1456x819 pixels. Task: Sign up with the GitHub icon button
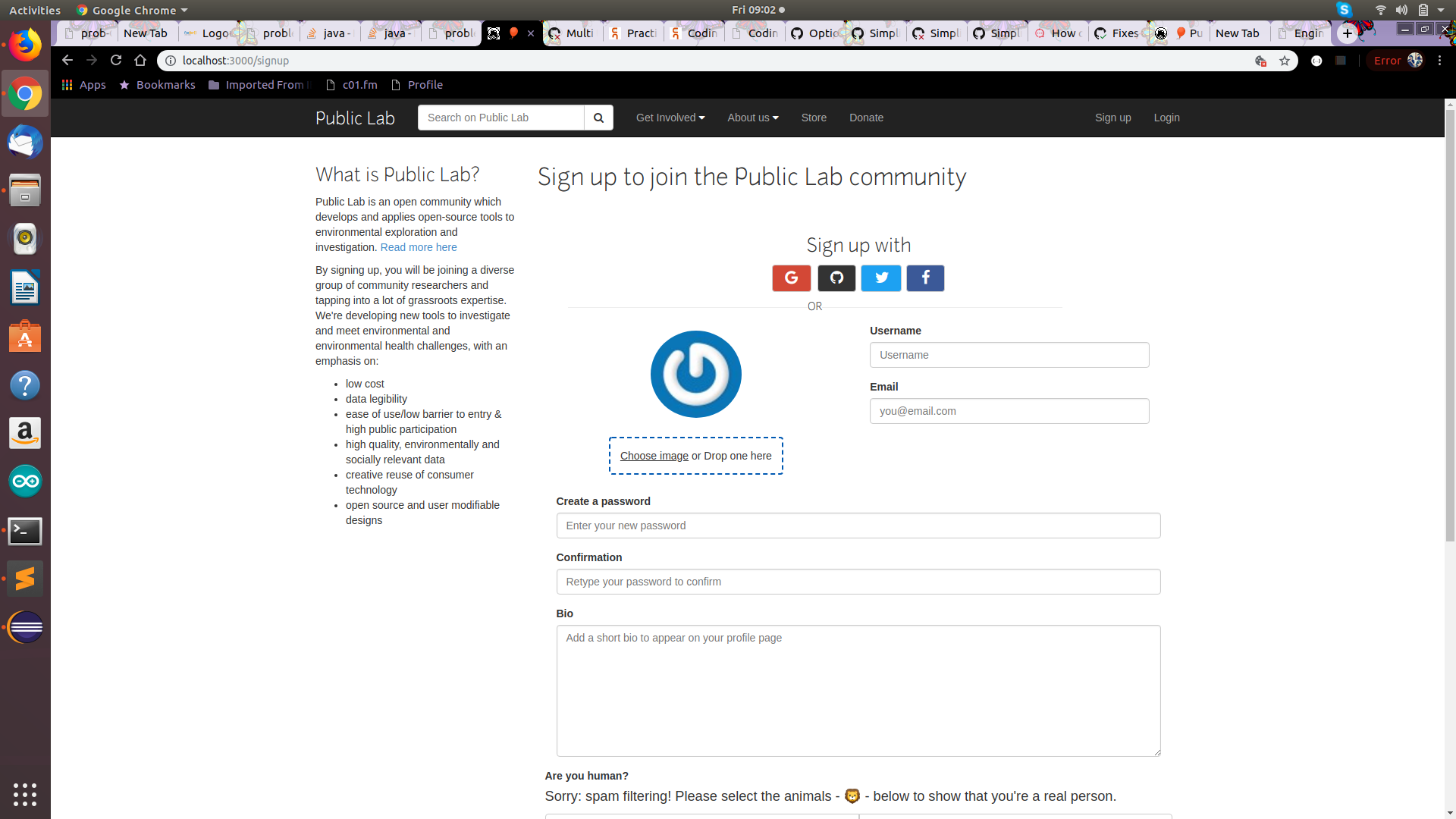[x=836, y=278]
